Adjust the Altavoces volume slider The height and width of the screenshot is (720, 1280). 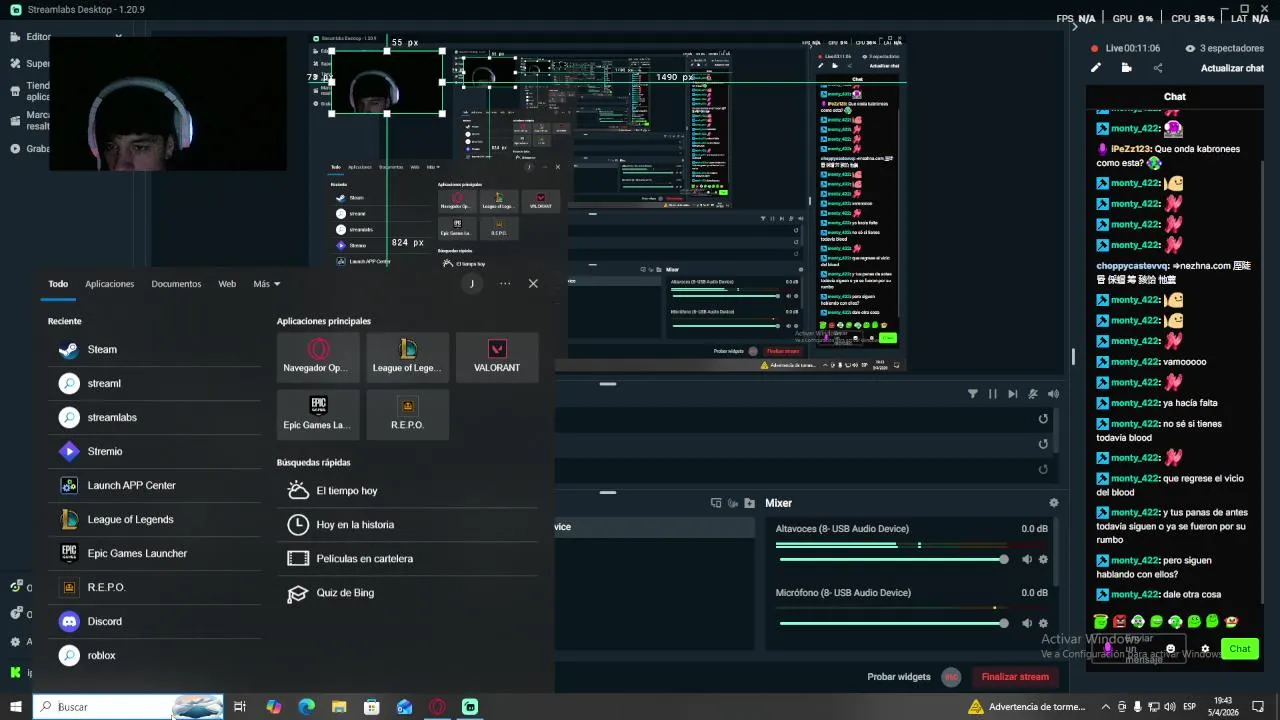pos(892,560)
